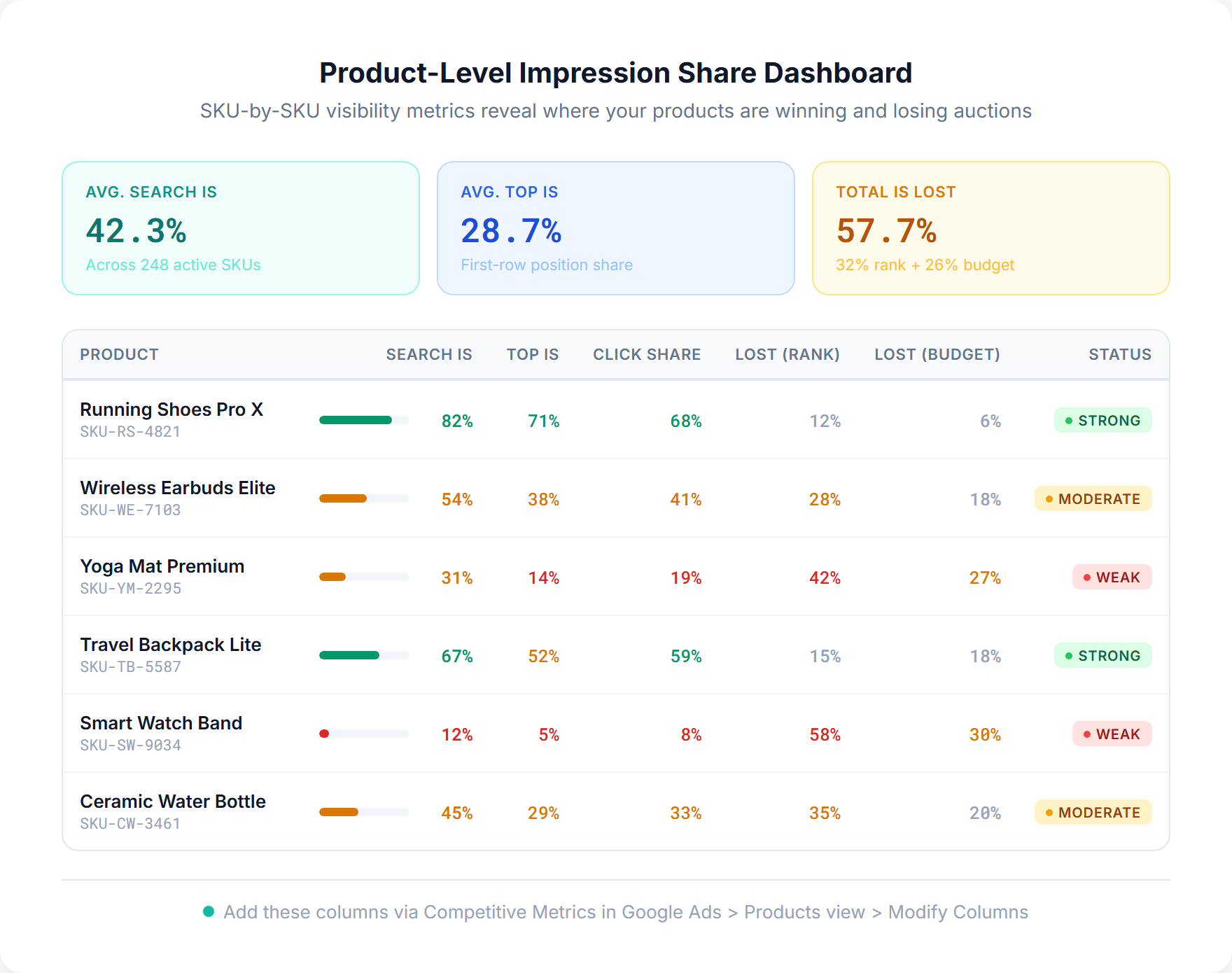Select the TOP IS column header
1232x973 pixels.
[533, 354]
